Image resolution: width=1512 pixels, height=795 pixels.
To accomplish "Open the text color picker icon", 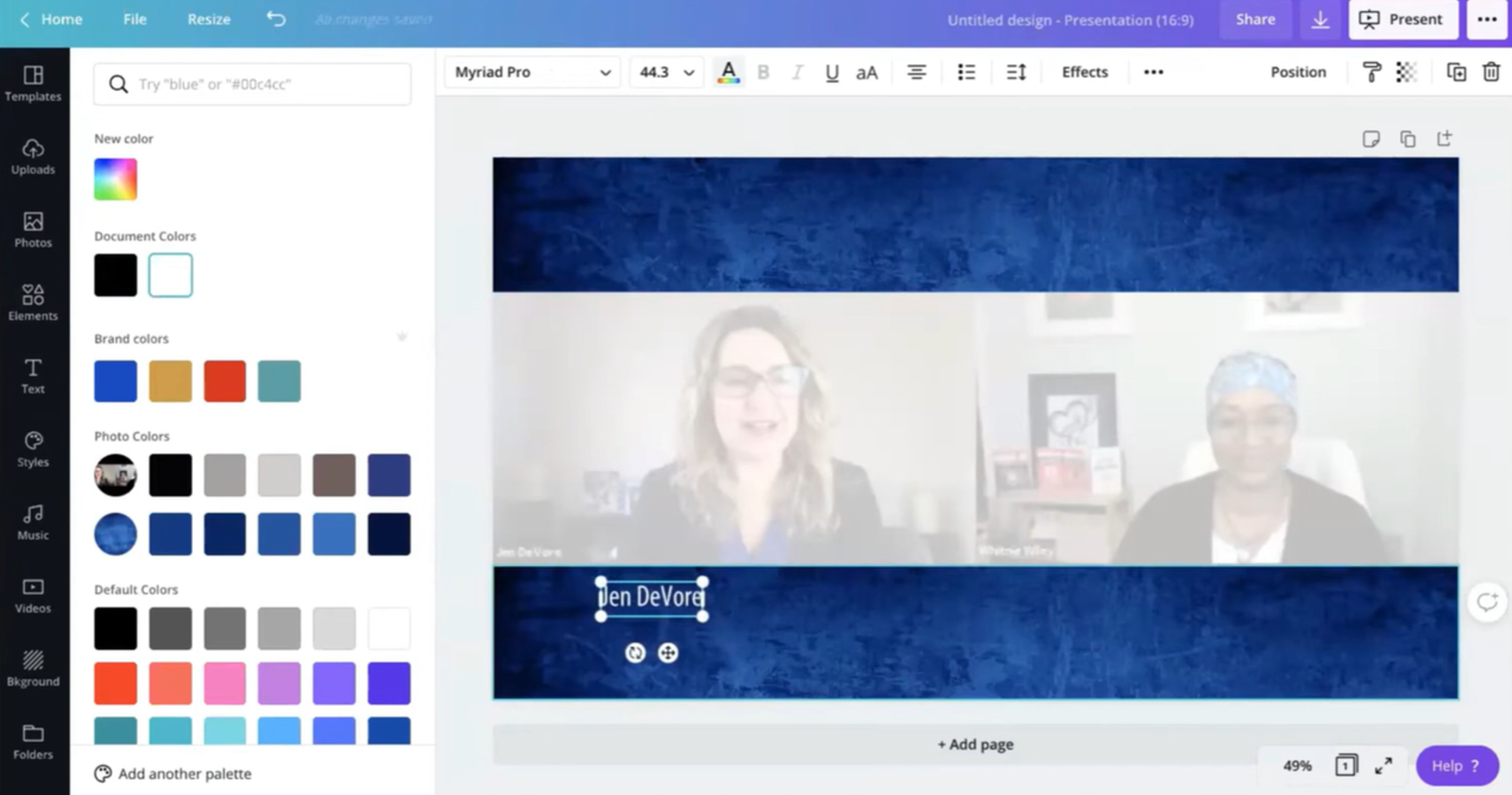I will coord(728,72).
